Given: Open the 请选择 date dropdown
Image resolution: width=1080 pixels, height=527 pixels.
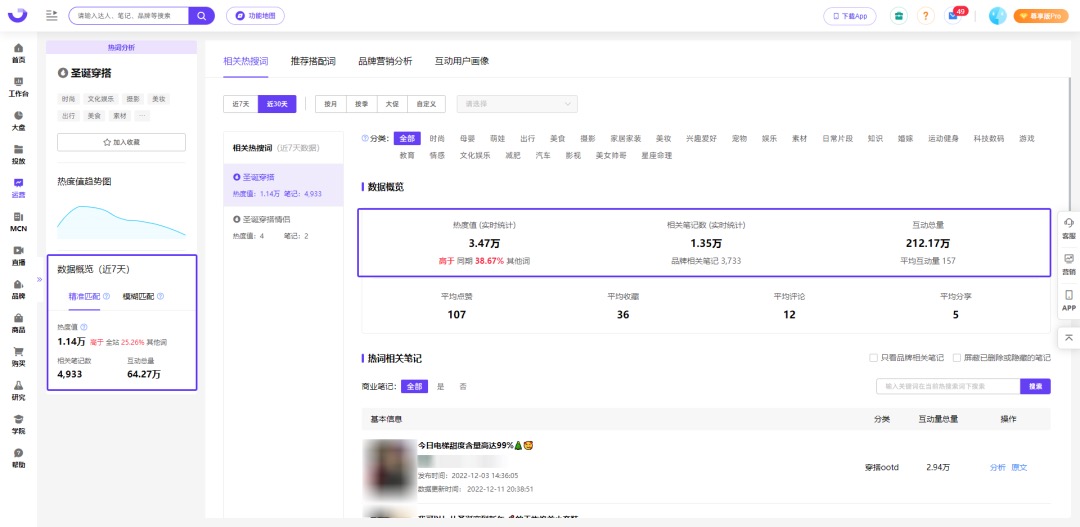Looking at the screenshot, I should point(517,104).
